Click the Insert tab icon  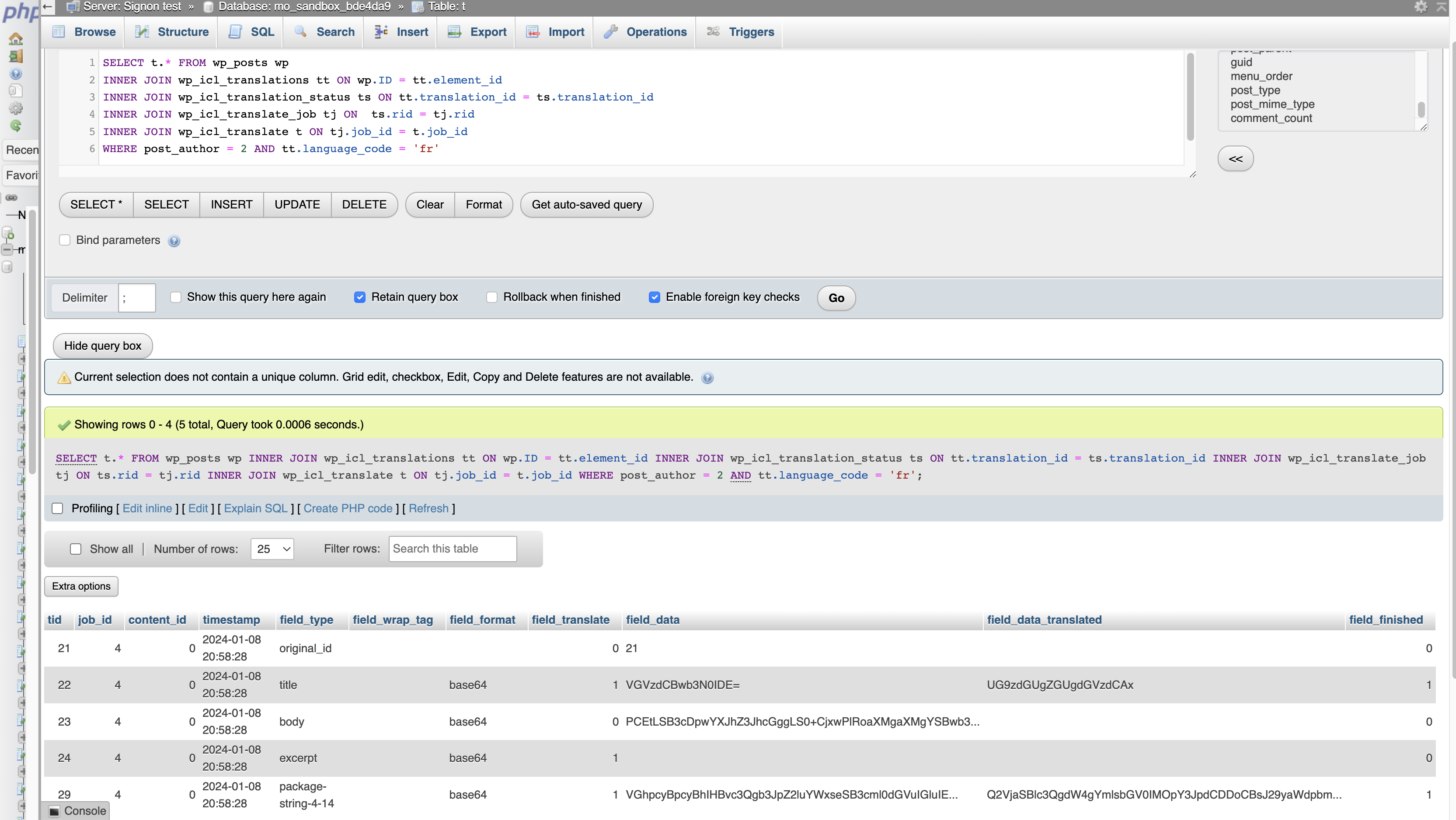[381, 31]
